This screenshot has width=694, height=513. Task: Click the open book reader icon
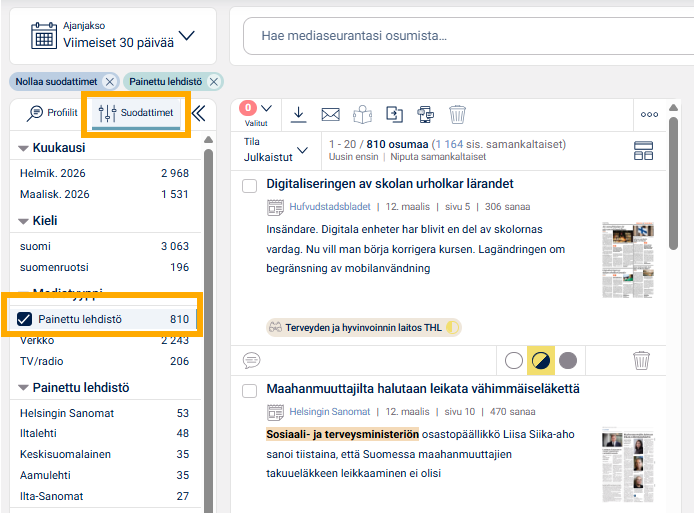pyautogui.click(x=362, y=115)
